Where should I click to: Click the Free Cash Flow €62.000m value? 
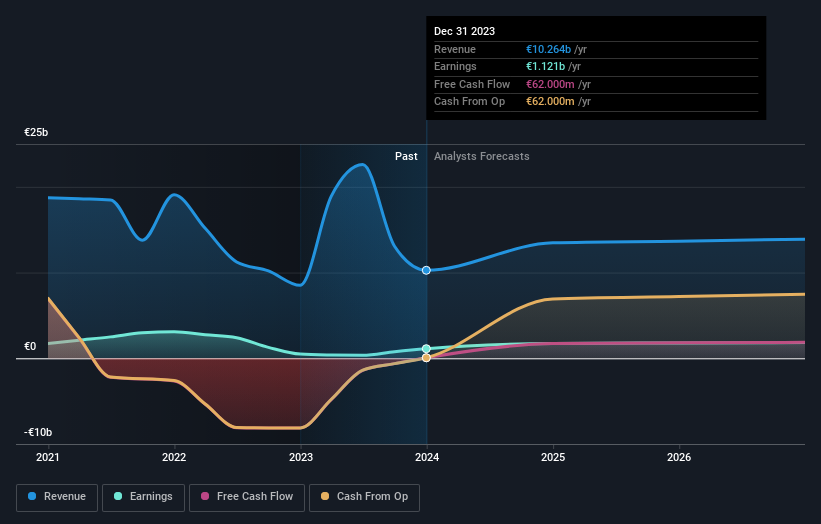pos(550,84)
